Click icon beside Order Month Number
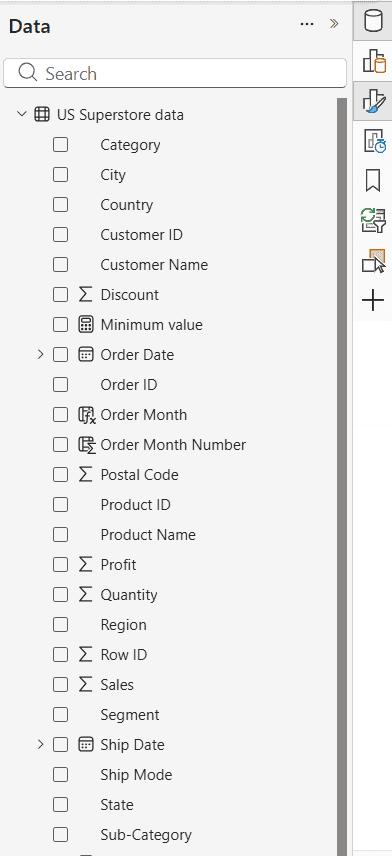Image resolution: width=392 pixels, height=856 pixels. click(87, 445)
